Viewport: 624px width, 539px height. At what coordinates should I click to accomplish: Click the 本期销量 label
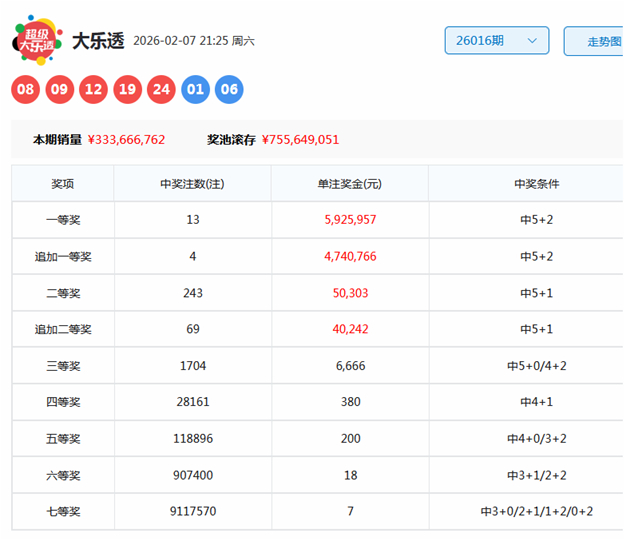click(57, 140)
